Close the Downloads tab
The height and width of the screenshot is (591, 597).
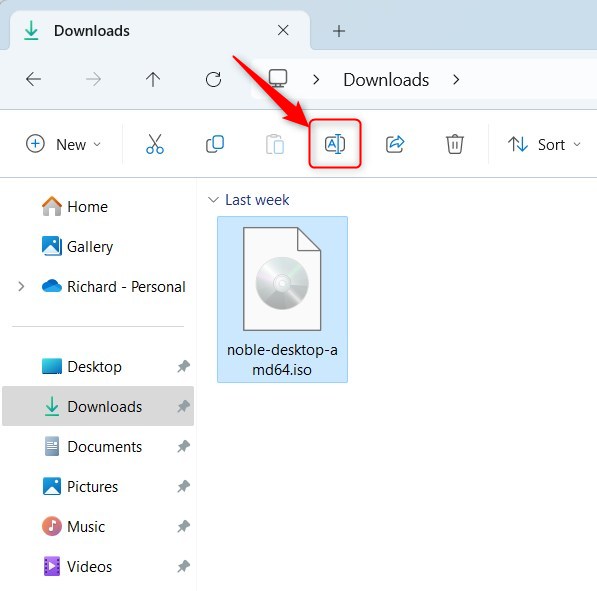point(283,30)
